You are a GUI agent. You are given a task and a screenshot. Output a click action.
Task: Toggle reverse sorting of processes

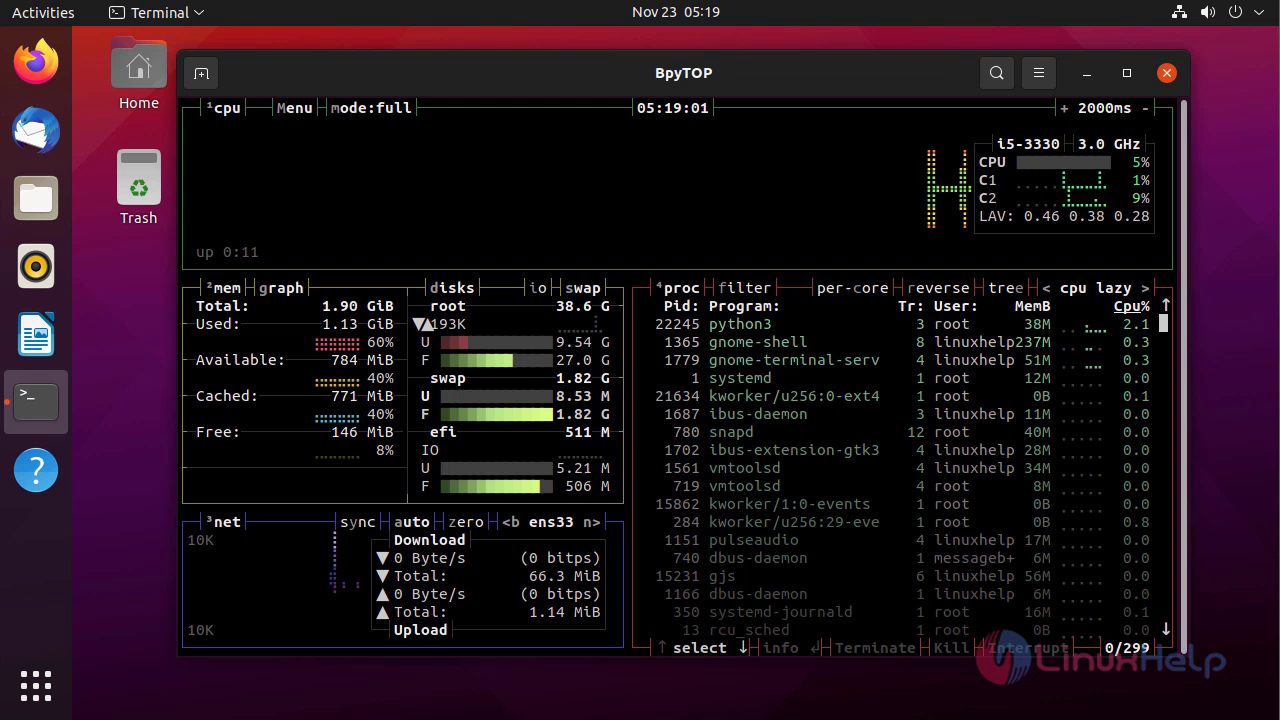coord(938,288)
